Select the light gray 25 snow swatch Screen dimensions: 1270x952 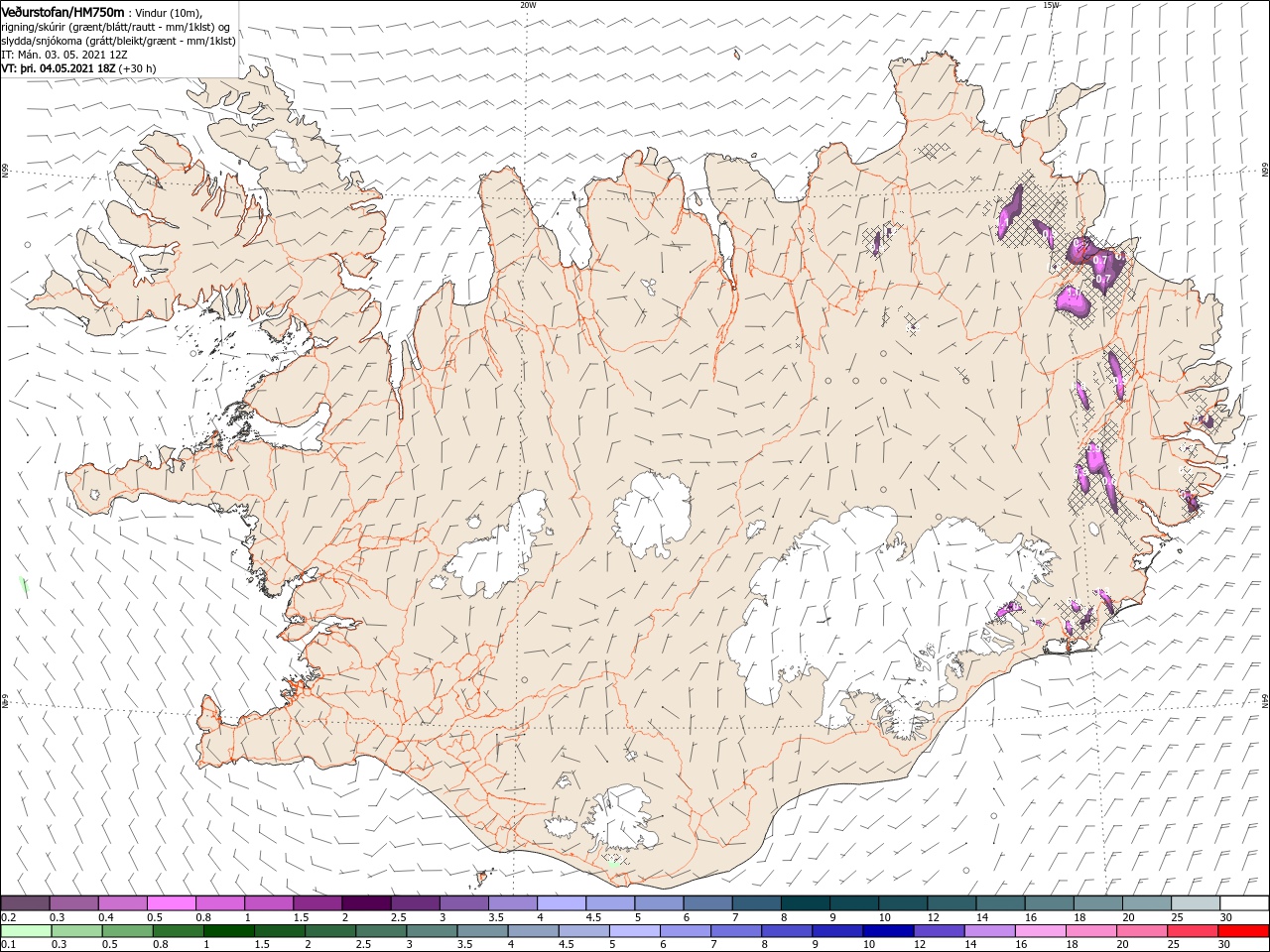click(x=1196, y=903)
